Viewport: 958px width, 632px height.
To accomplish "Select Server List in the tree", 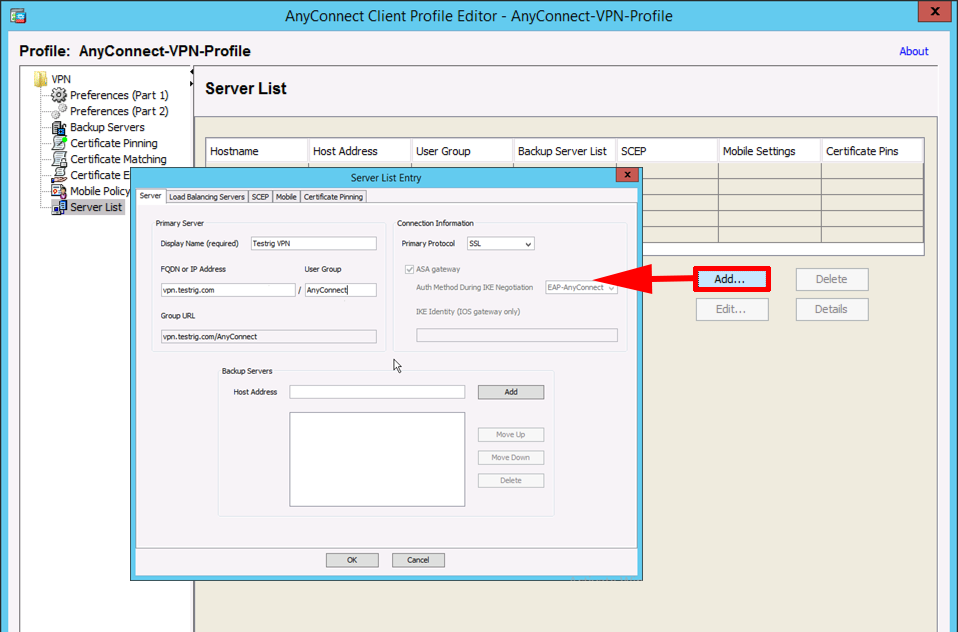I will (x=96, y=207).
